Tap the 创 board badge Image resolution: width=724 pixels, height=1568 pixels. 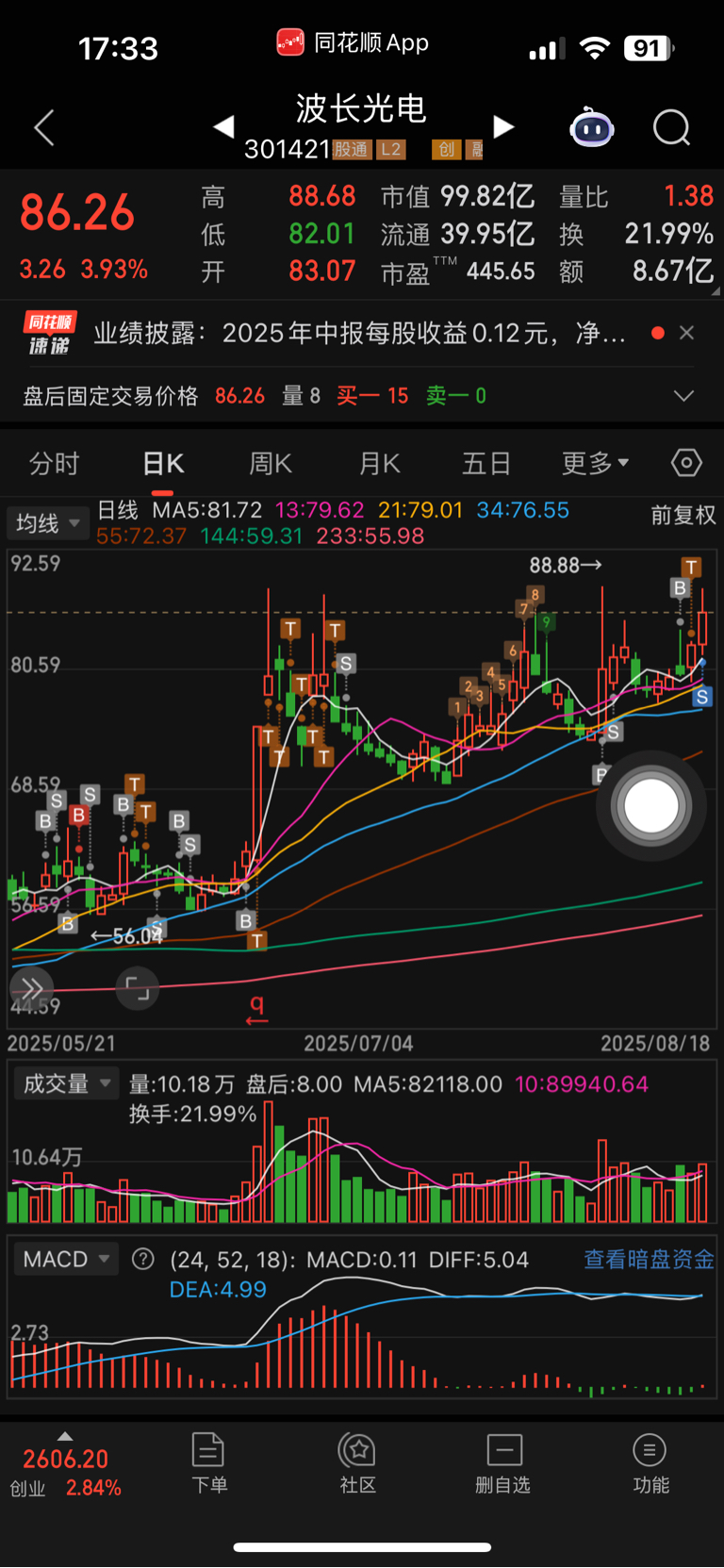(x=446, y=149)
